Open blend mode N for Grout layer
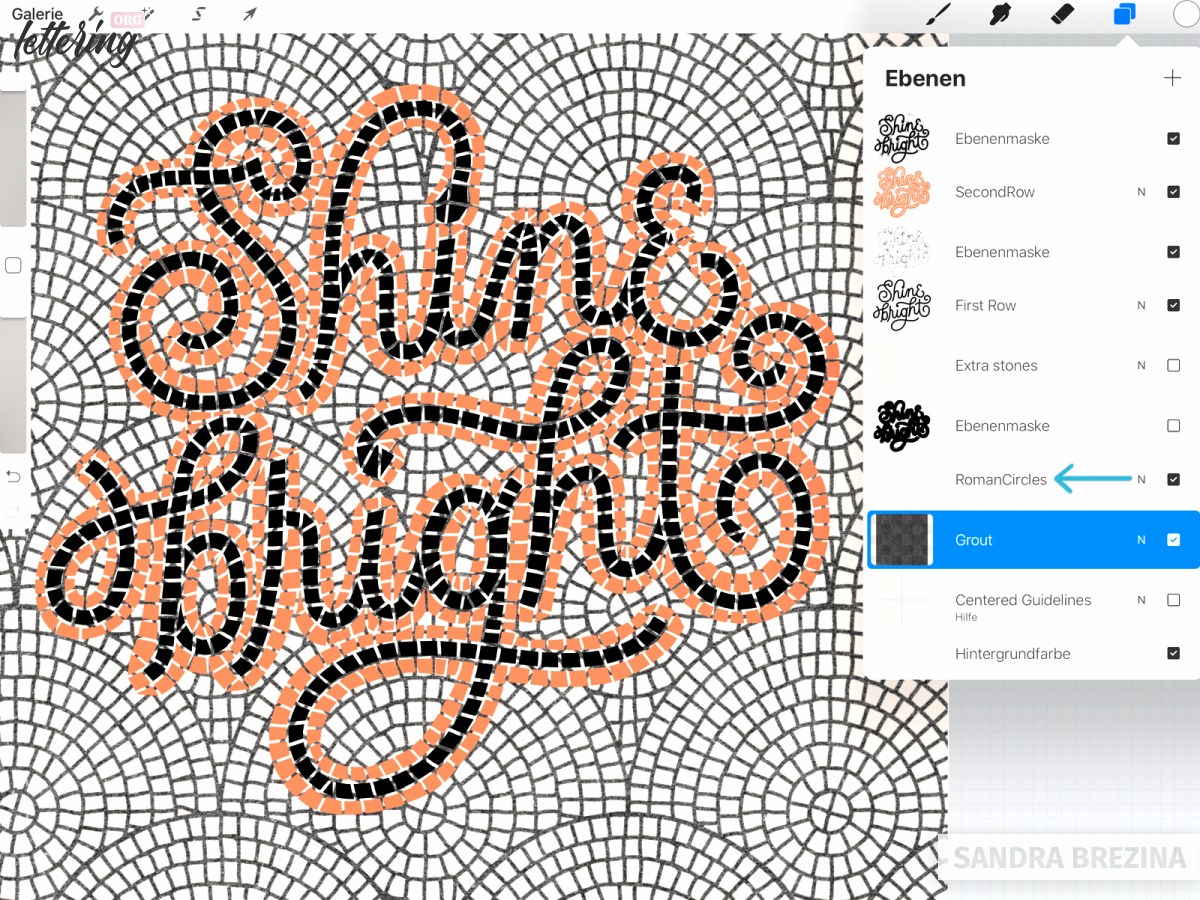The image size is (1200, 900). point(1141,540)
